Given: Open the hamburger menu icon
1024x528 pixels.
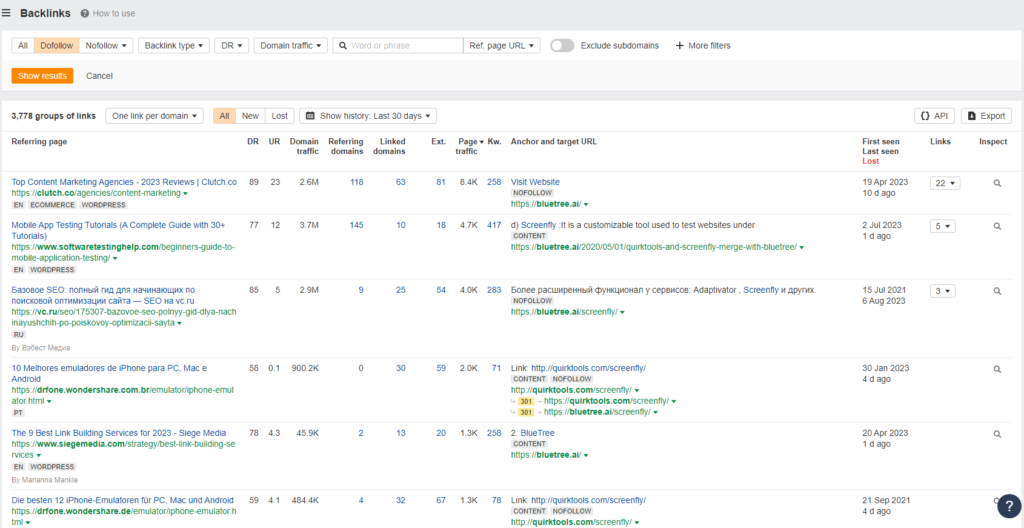Looking at the screenshot, I should (x=7, y=13).
